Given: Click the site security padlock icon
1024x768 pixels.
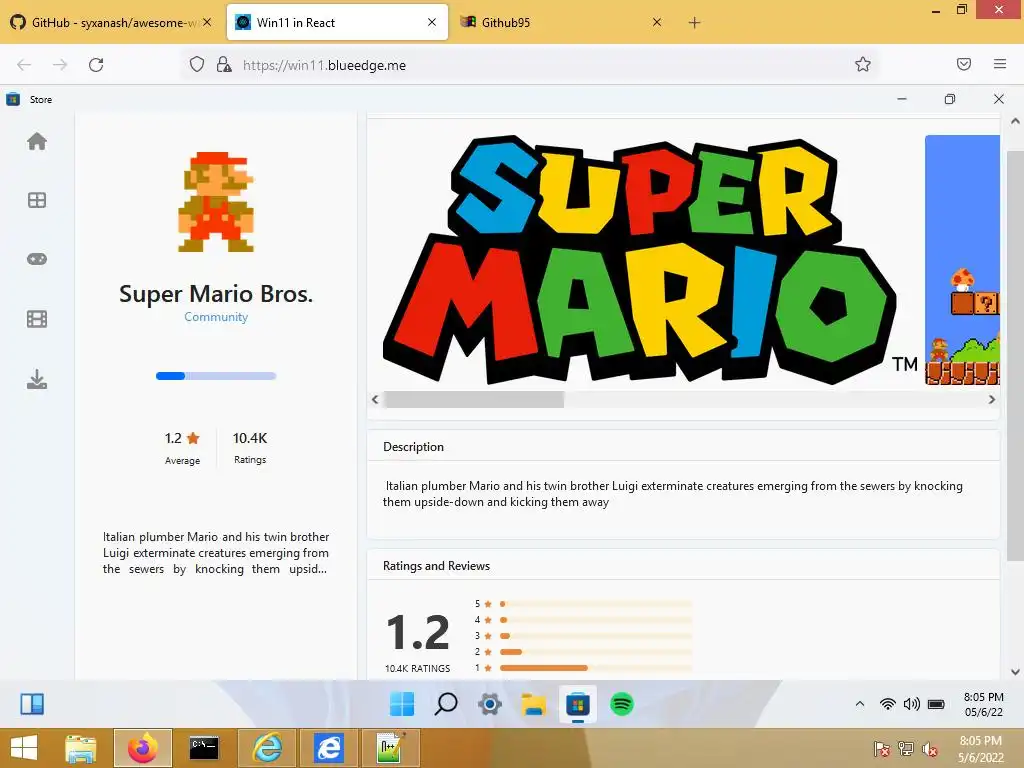Looking at the screenshot, I should (x=224, y=64).
